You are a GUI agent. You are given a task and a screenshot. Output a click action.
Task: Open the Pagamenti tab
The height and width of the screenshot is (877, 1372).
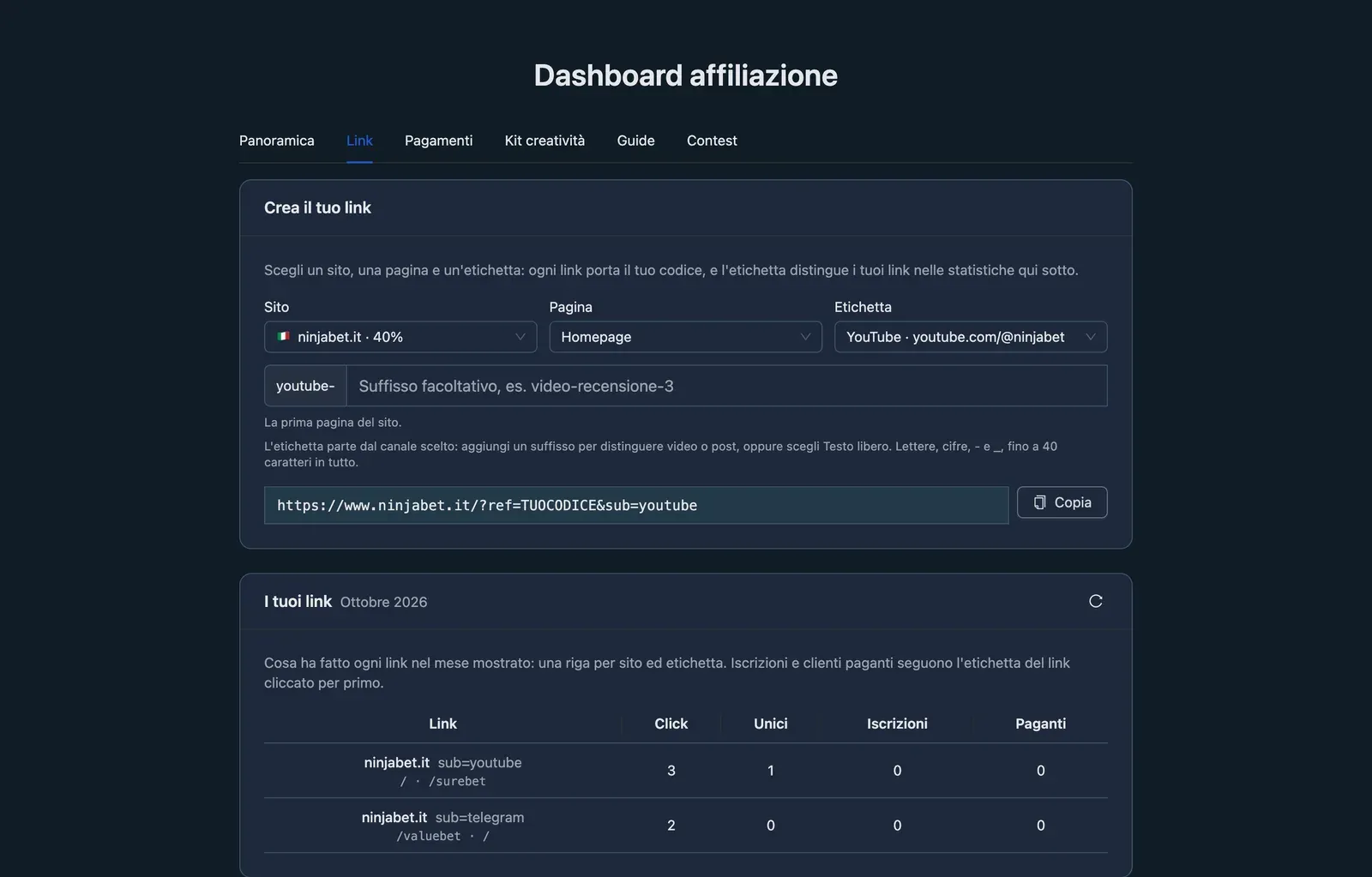pos(438,141)
